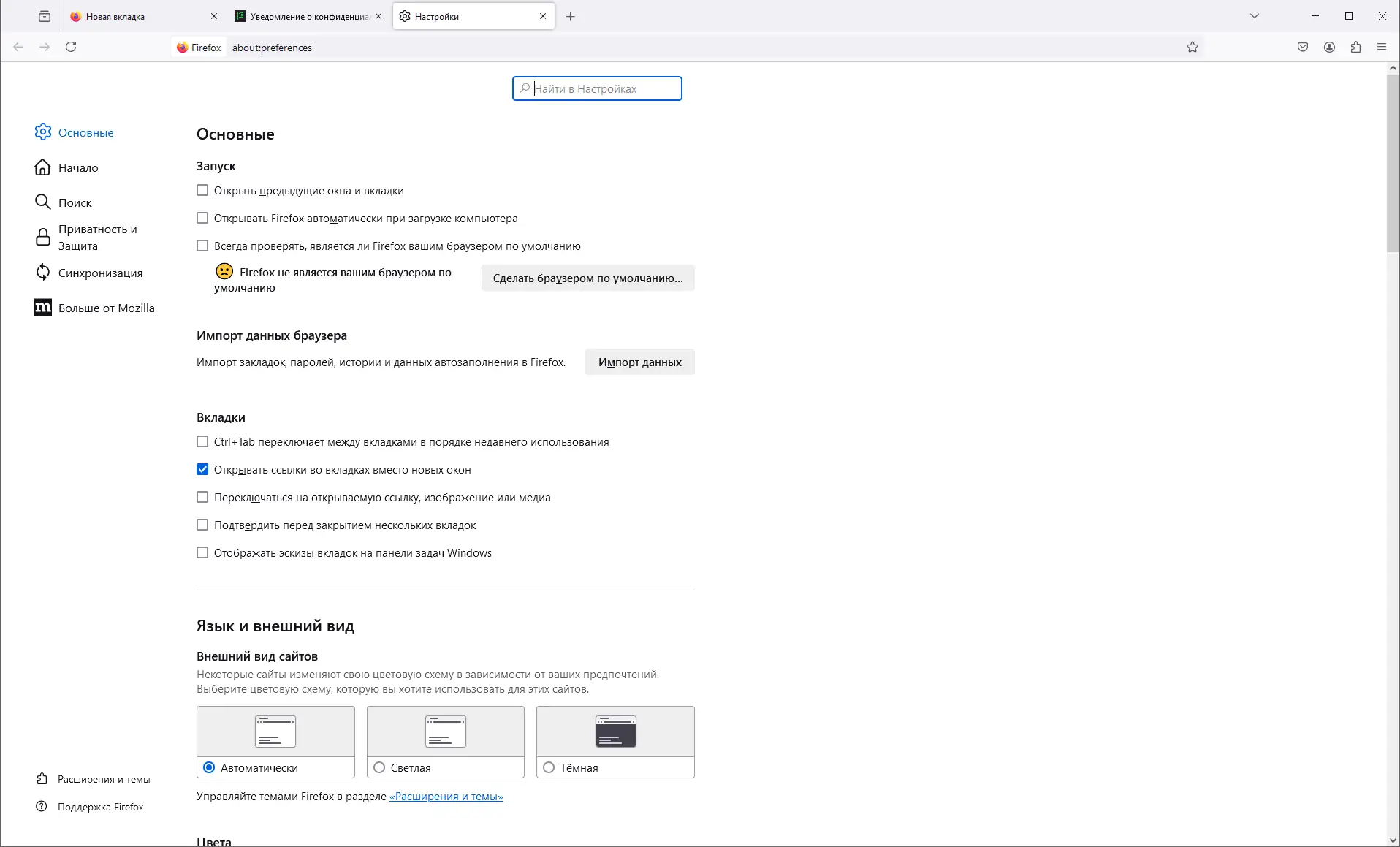Close the Настройки tab
This screenshot has height=847, width=1400.
point(543,16)
